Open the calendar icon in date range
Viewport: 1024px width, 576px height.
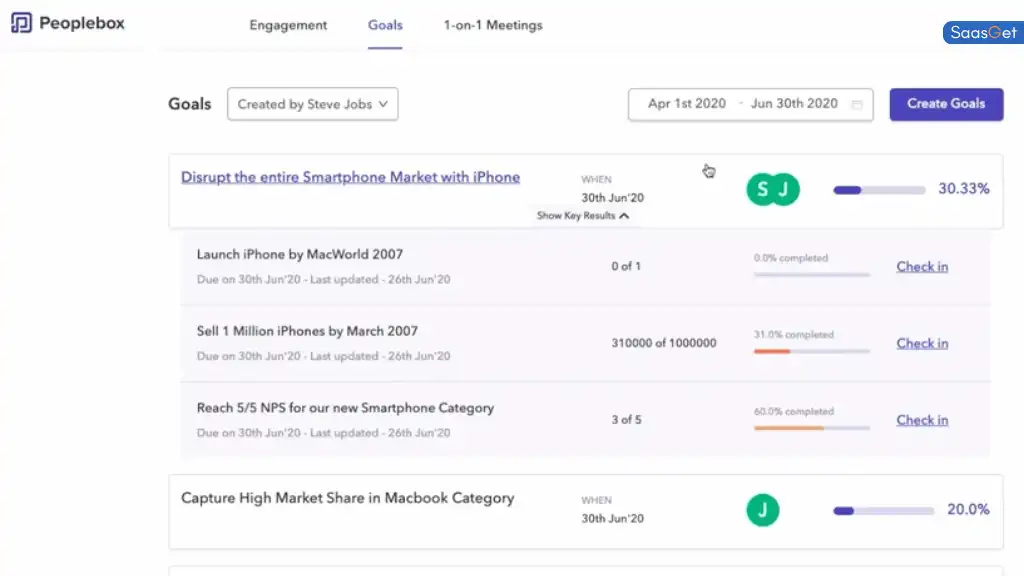coord(857,104)
